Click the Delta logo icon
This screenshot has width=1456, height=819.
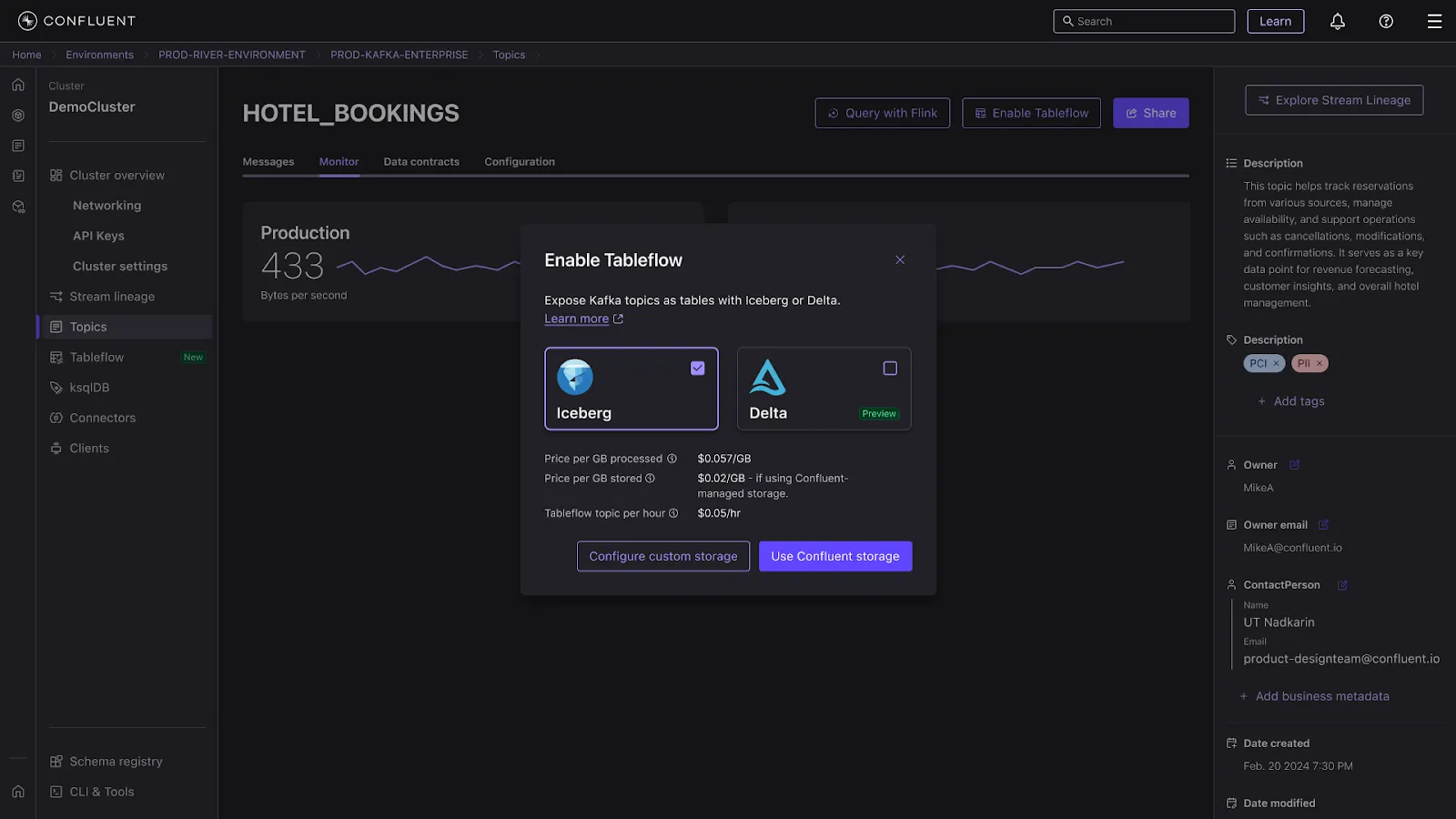click(x=768, y=377)
